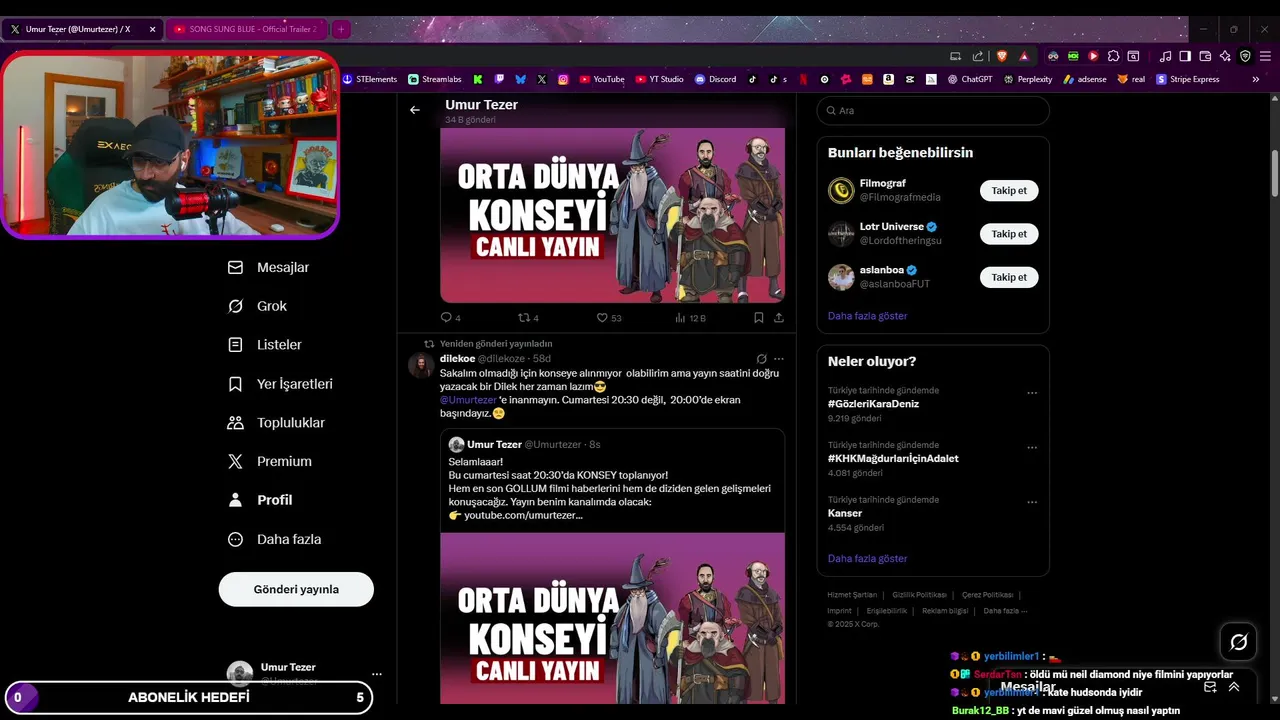
Task: Click the Brave Shields lion icon
Action: pos(1001,56)
